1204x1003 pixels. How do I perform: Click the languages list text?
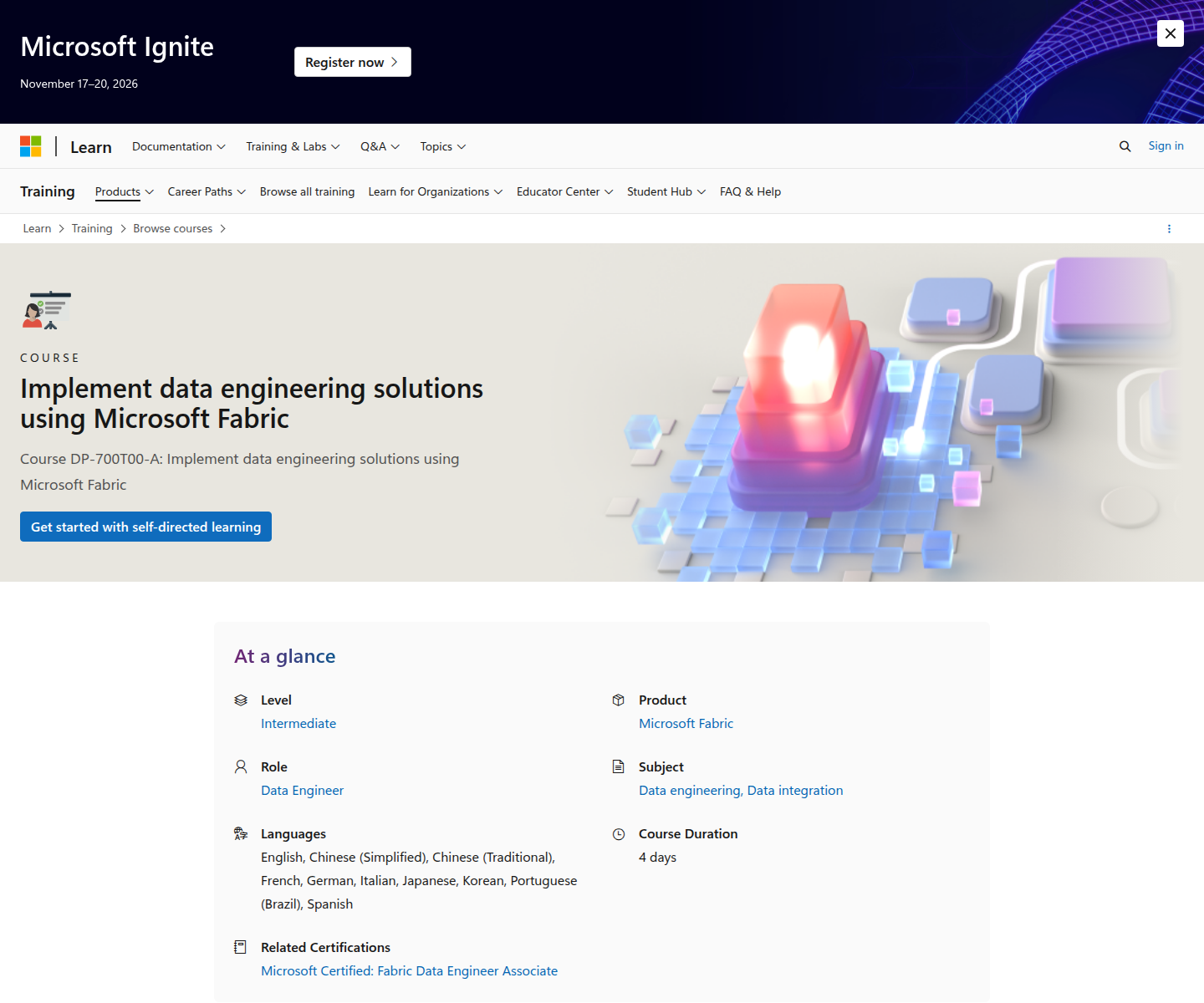(x=419, y=881)
